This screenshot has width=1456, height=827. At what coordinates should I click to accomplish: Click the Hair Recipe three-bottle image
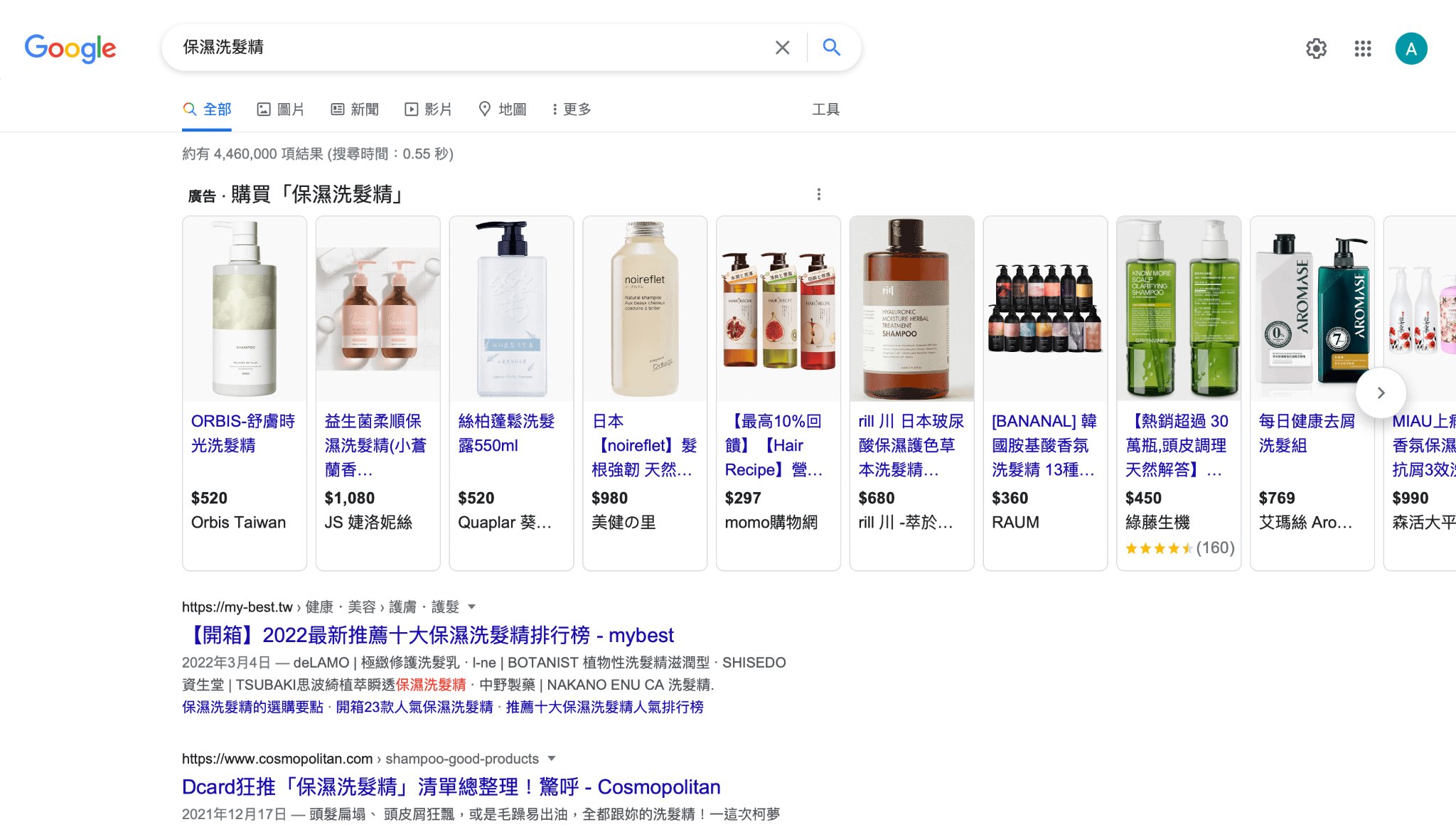point(778,309)
